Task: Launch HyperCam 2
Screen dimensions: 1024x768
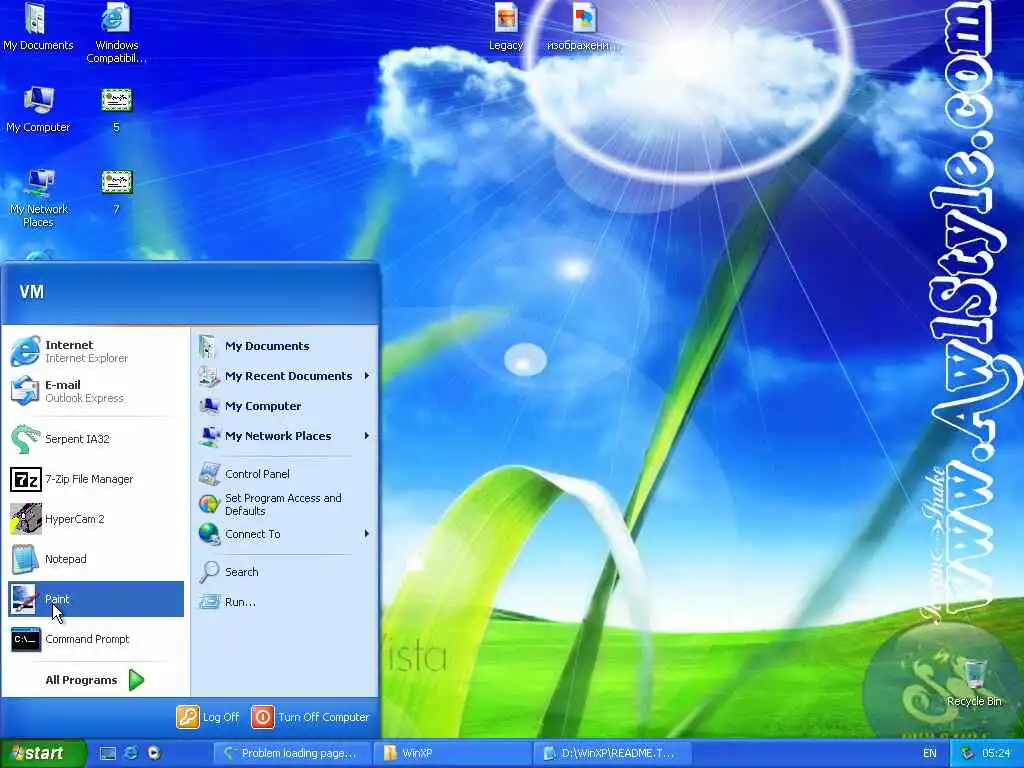Action: (96, 519)
